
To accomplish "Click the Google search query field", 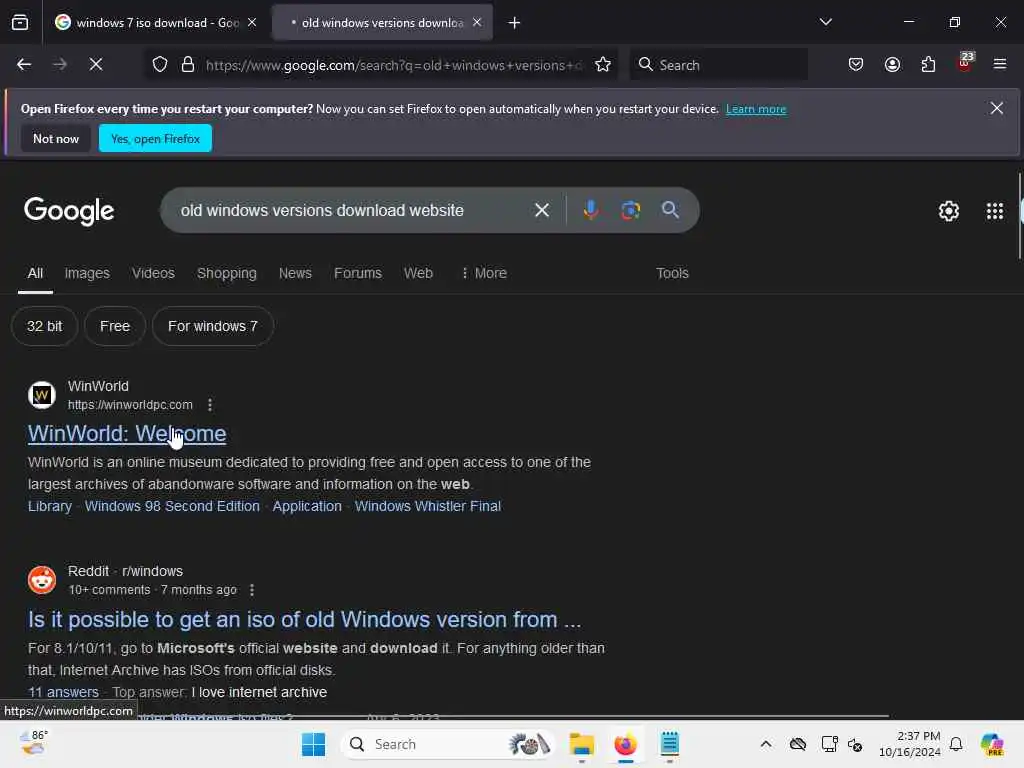I will (353, 210).
